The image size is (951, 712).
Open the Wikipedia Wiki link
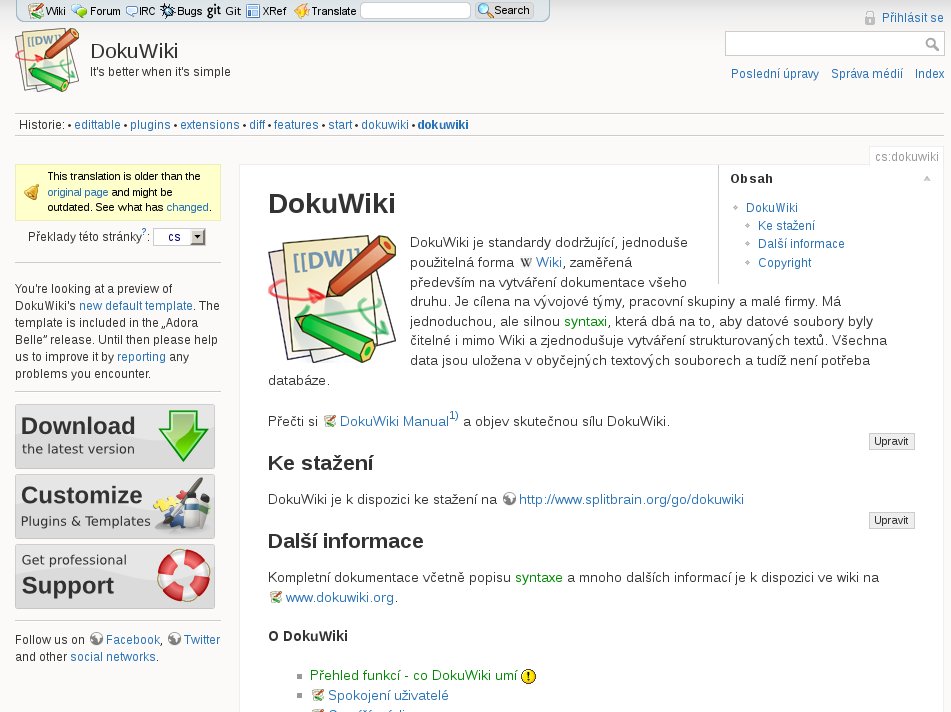548,263
